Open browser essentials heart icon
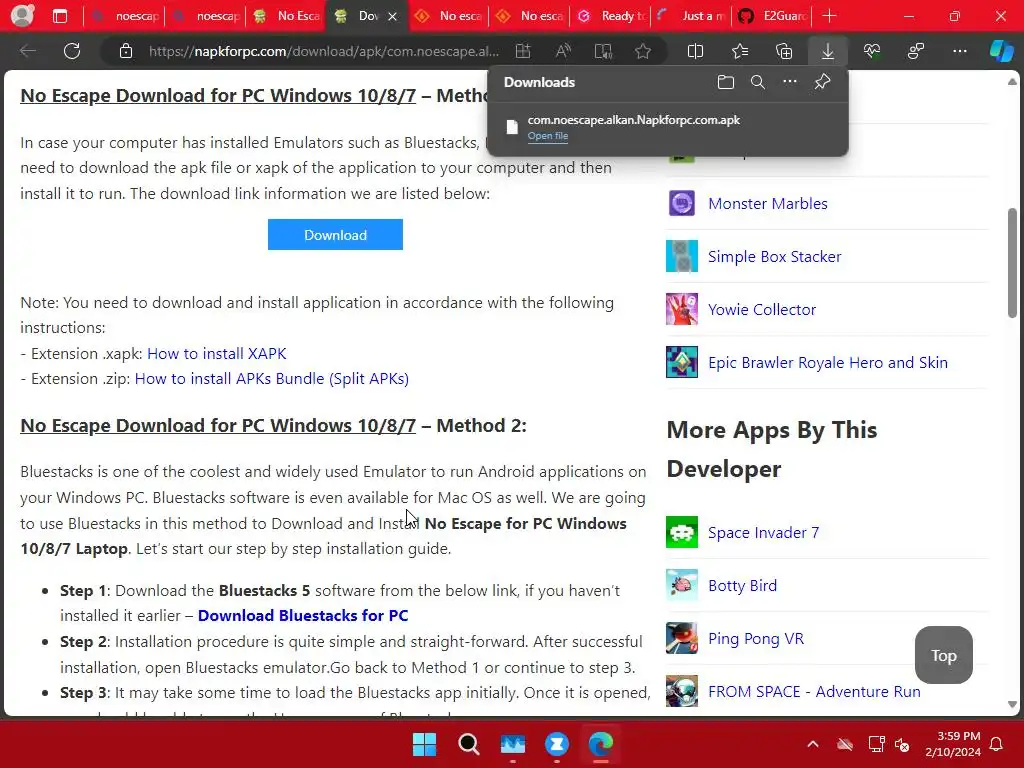This screenshot has height=768, width=1024. [x=872, y=51]
